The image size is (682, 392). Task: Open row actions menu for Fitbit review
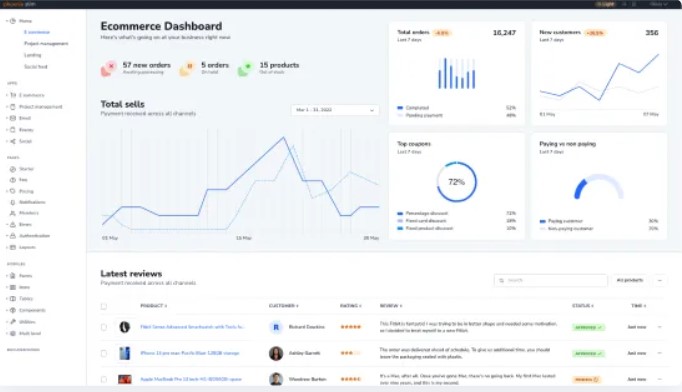(x=660, y=327)
